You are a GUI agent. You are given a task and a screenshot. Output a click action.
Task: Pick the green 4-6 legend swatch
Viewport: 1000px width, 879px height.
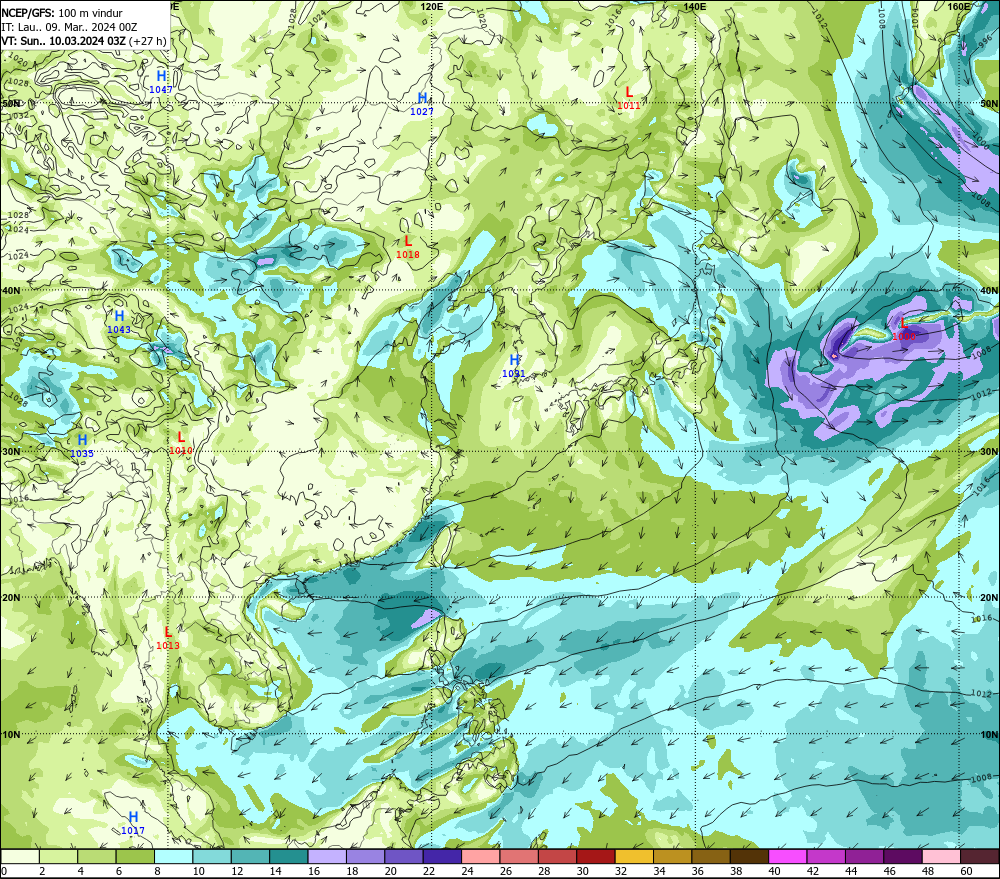97,856
